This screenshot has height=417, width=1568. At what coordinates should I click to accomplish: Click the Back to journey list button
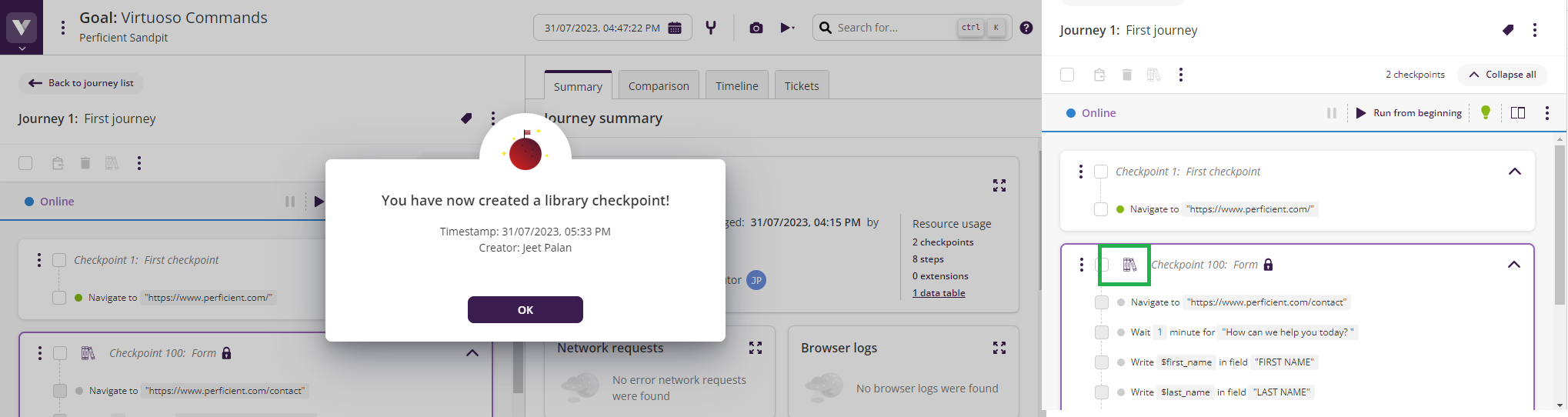point(81,83)
